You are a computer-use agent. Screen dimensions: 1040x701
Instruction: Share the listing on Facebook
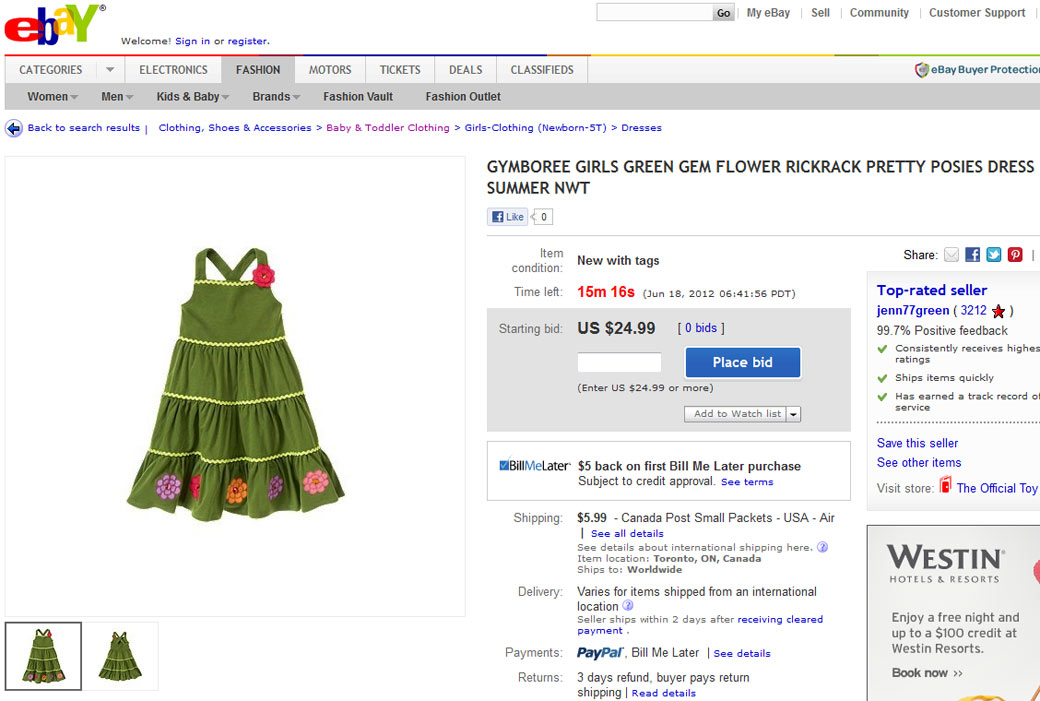[x=972, y=255]
